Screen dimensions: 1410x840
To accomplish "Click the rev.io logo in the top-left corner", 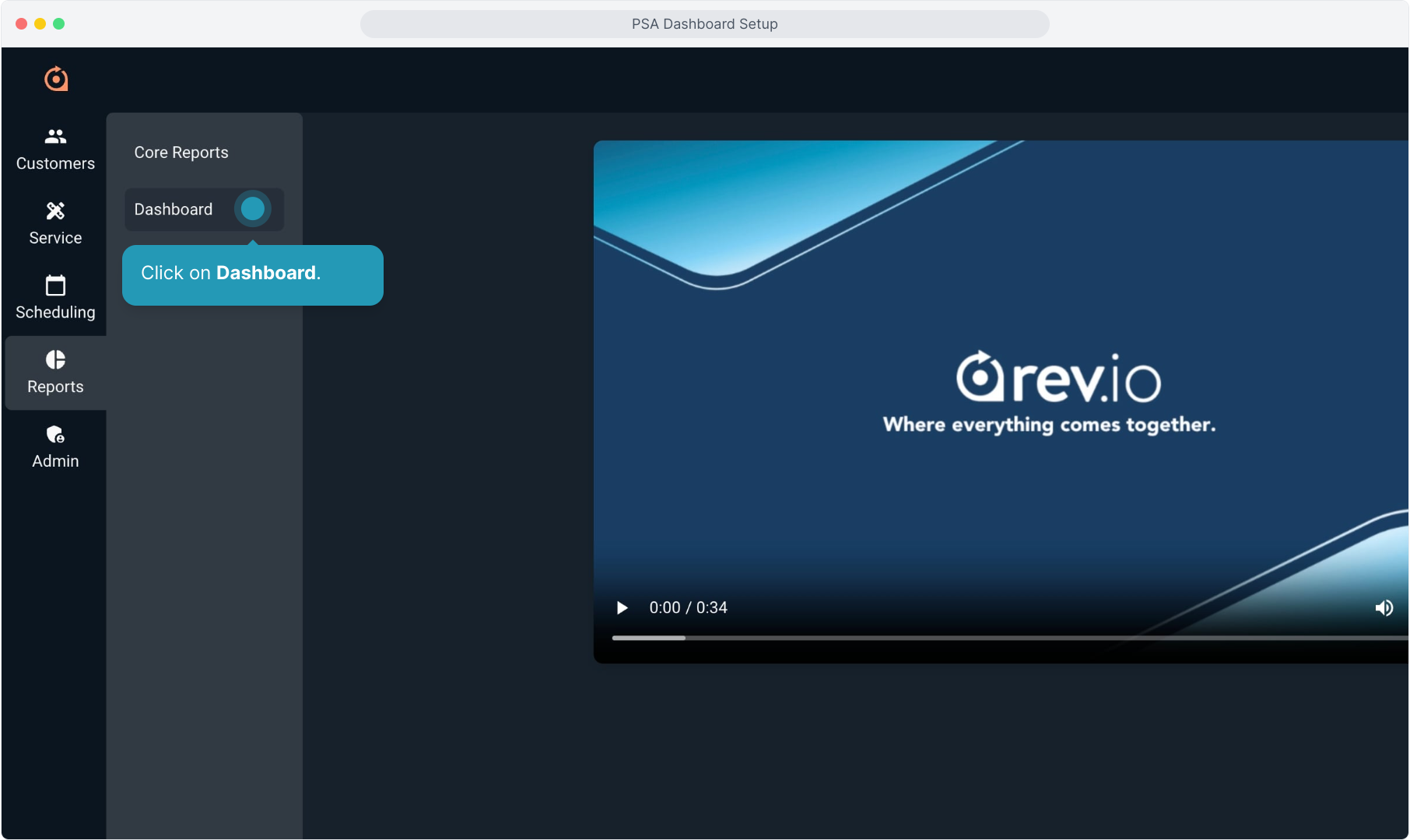I will pyautogui.click(x=56, y=79).
